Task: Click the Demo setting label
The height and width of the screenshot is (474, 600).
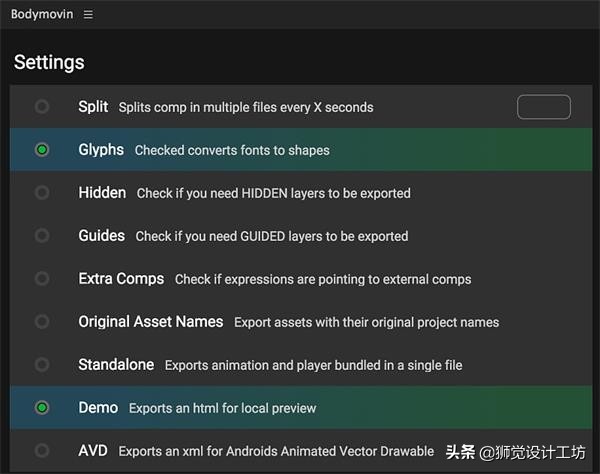Action: pos(98,407)
